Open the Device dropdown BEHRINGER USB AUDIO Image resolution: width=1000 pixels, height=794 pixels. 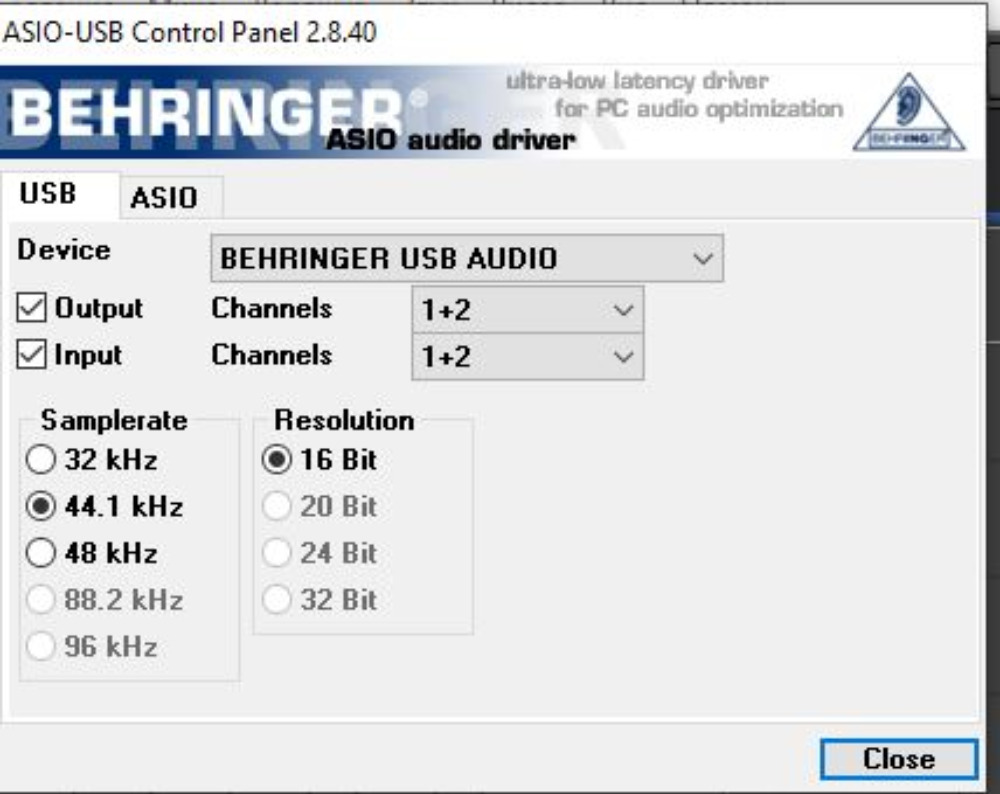[467, 258]
